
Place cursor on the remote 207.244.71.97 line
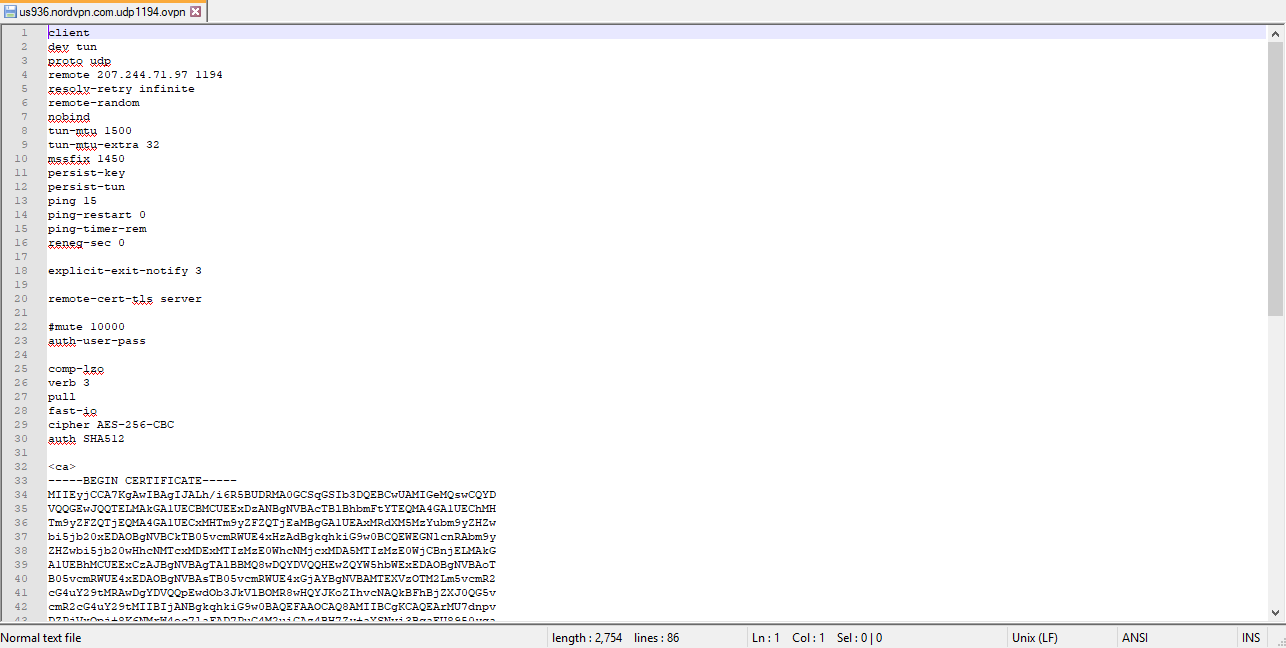click(135, 74)
